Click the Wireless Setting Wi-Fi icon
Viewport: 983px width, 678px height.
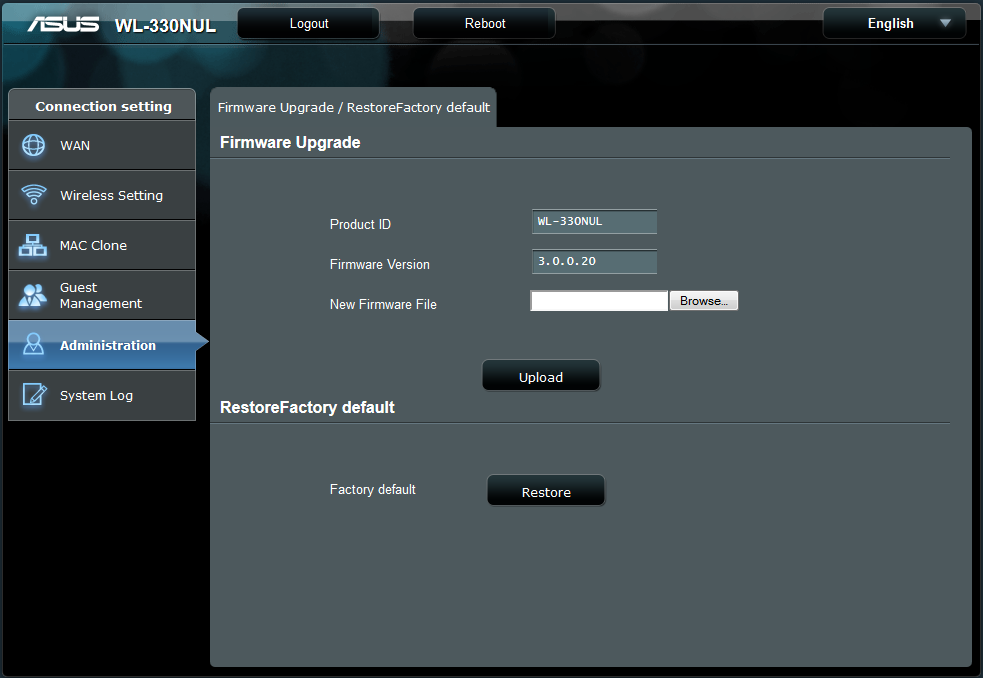(34, 195)
